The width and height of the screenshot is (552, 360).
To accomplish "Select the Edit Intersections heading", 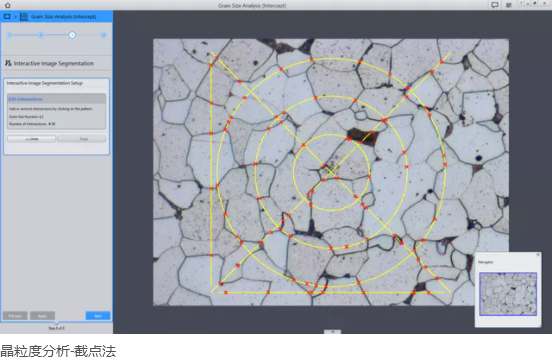I will [26, 99].
